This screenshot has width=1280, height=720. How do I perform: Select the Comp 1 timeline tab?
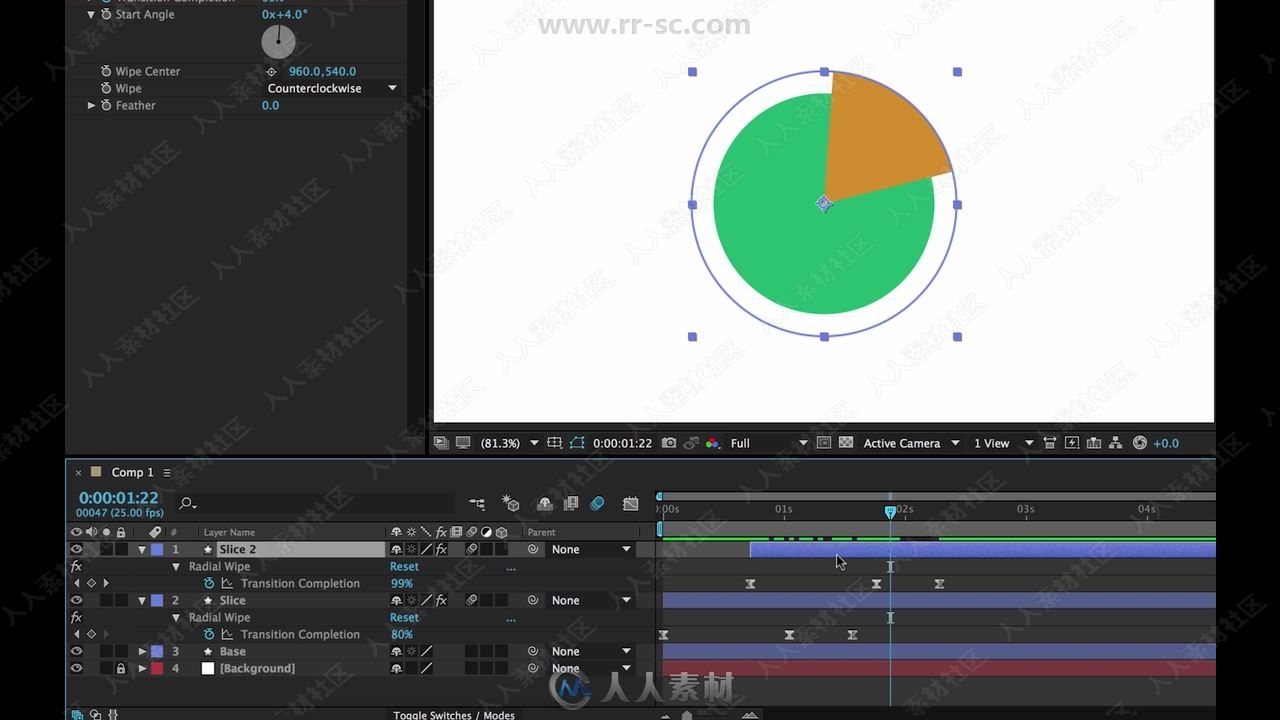(x=132, y=472)
